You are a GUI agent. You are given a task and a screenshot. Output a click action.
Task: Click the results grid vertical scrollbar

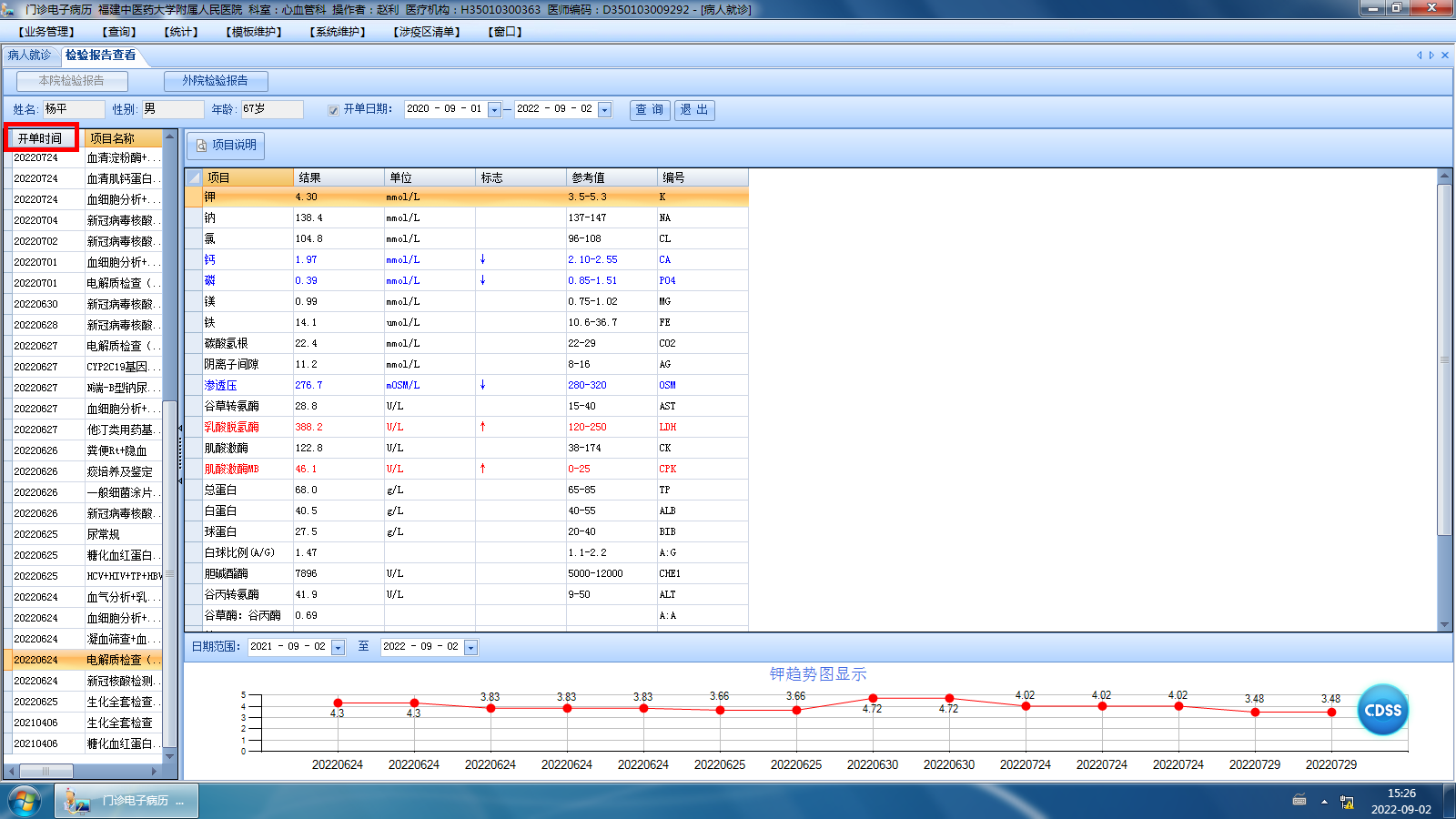[x=1444, y=359]
